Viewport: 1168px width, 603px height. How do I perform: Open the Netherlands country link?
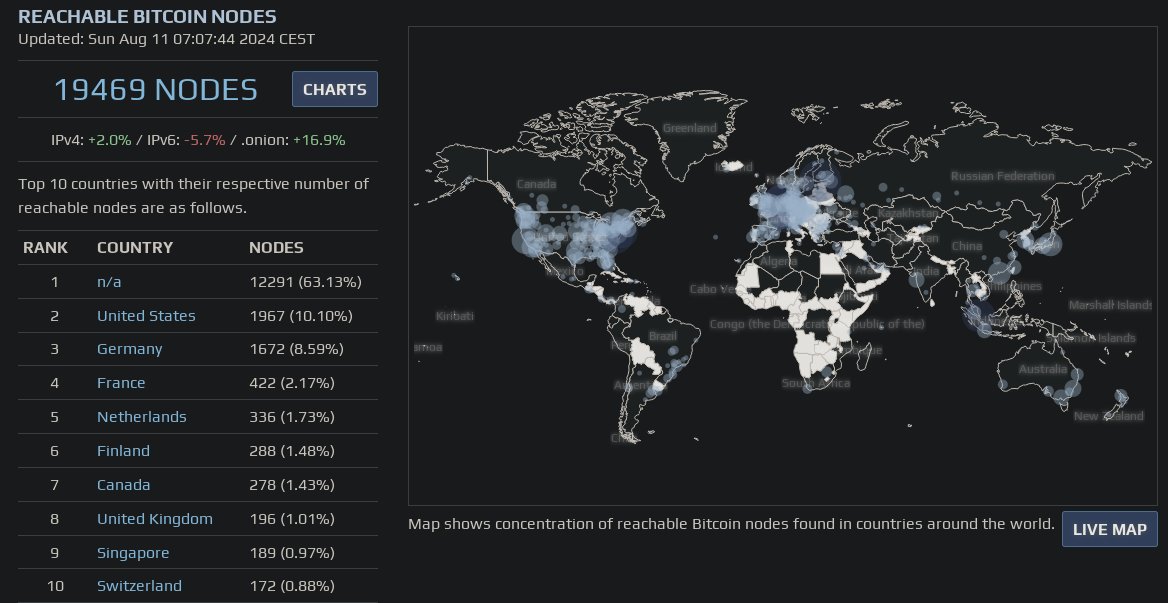(x=142, y=417)
